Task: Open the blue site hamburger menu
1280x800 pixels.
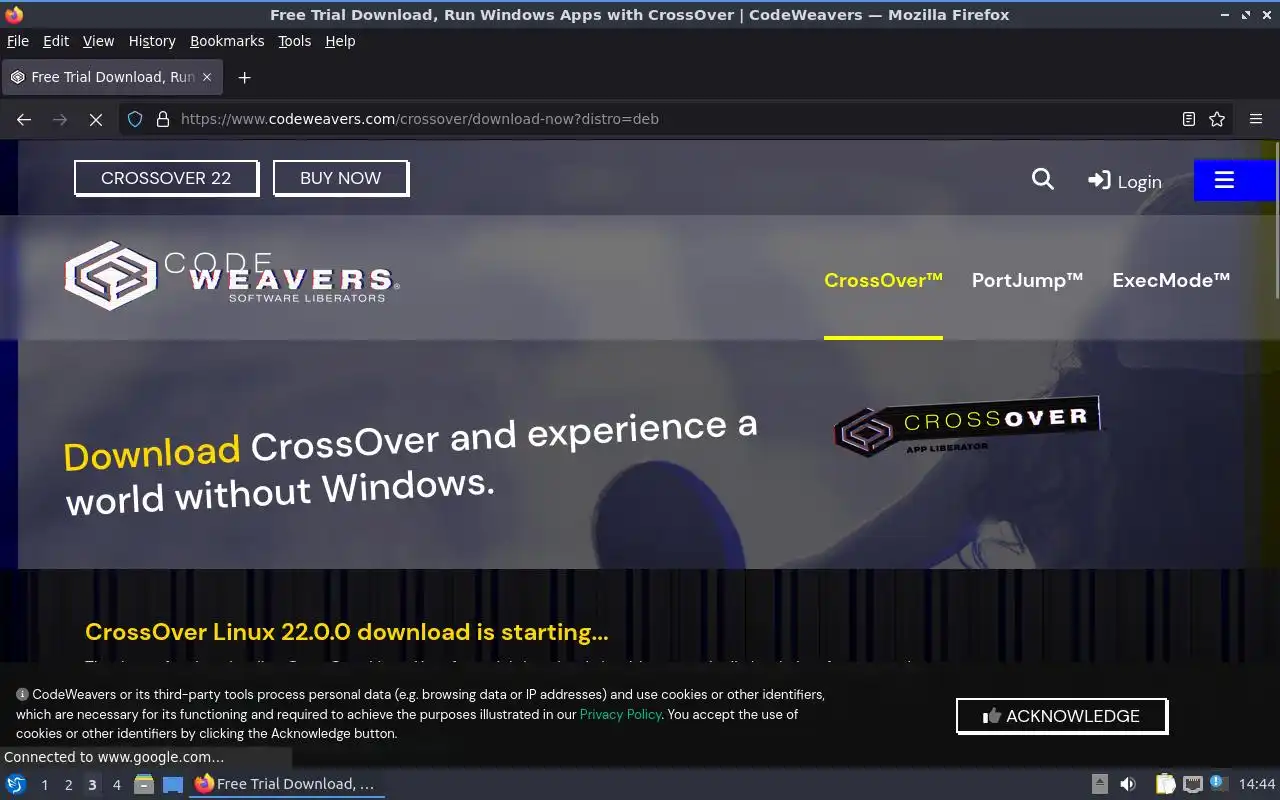Action: 1236,180
